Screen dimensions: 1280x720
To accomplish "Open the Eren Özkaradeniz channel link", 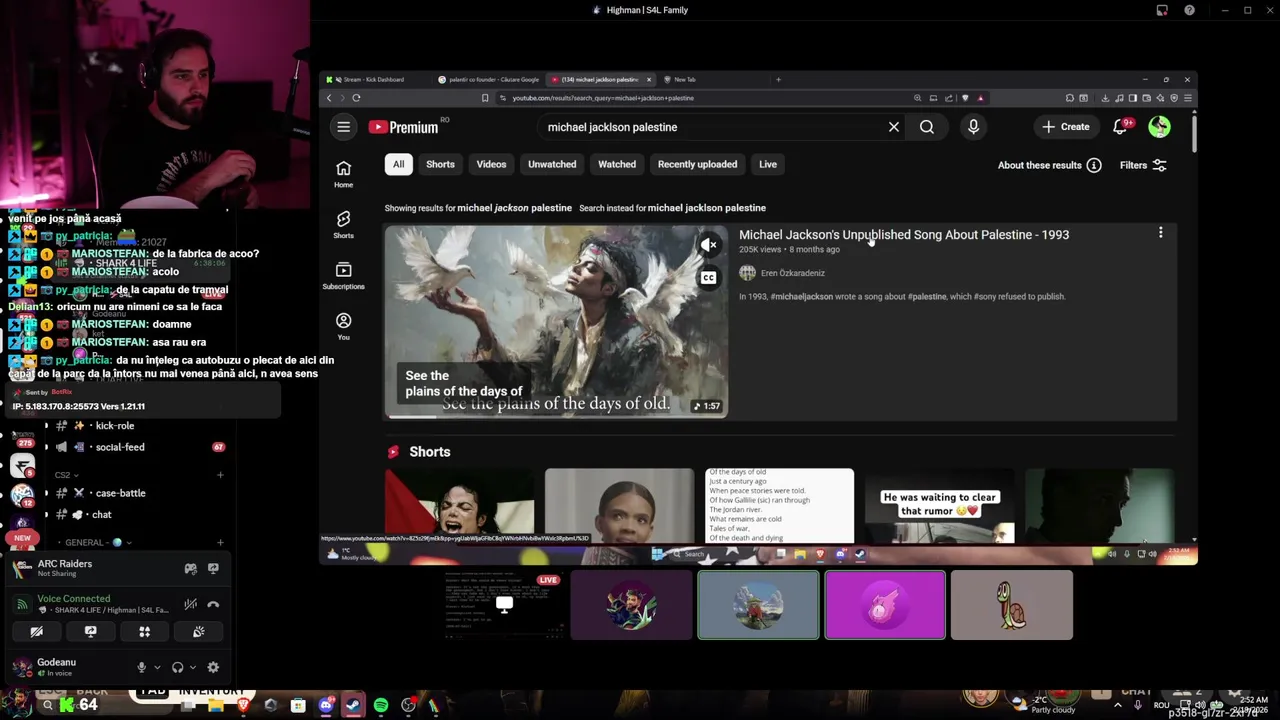I will [792, 273].
